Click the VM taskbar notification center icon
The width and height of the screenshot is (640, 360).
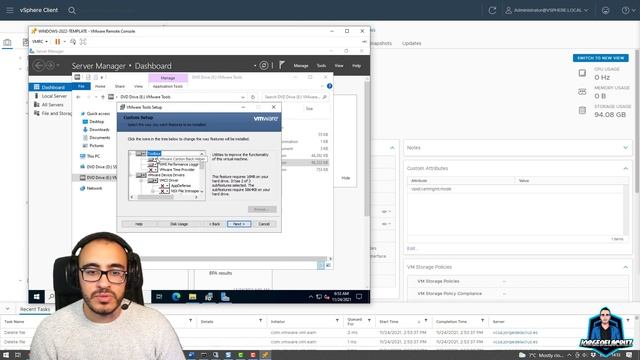pyautogui.click(x=359, y=297)
